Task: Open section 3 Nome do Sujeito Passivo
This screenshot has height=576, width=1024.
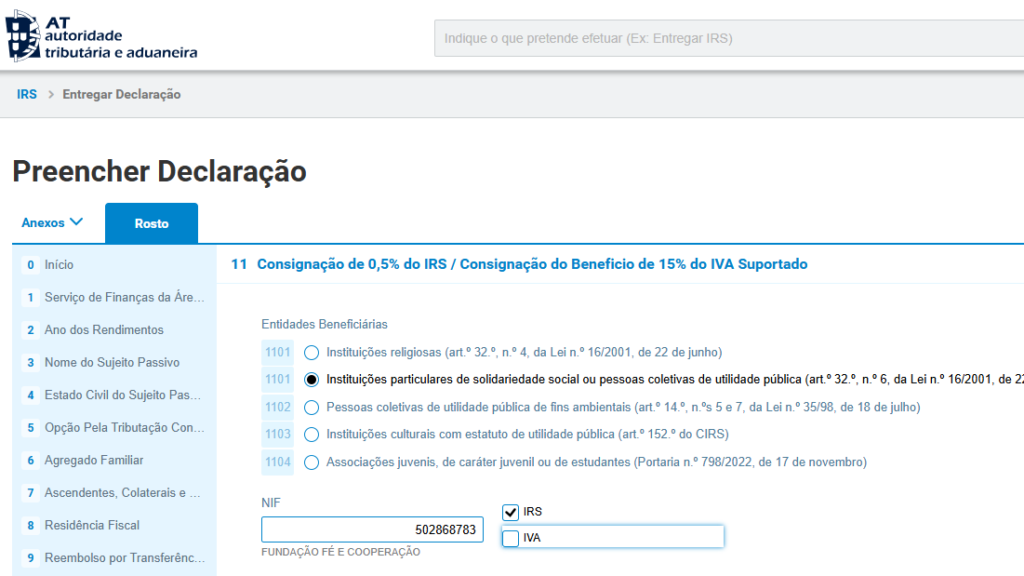Action: [112, 362]
